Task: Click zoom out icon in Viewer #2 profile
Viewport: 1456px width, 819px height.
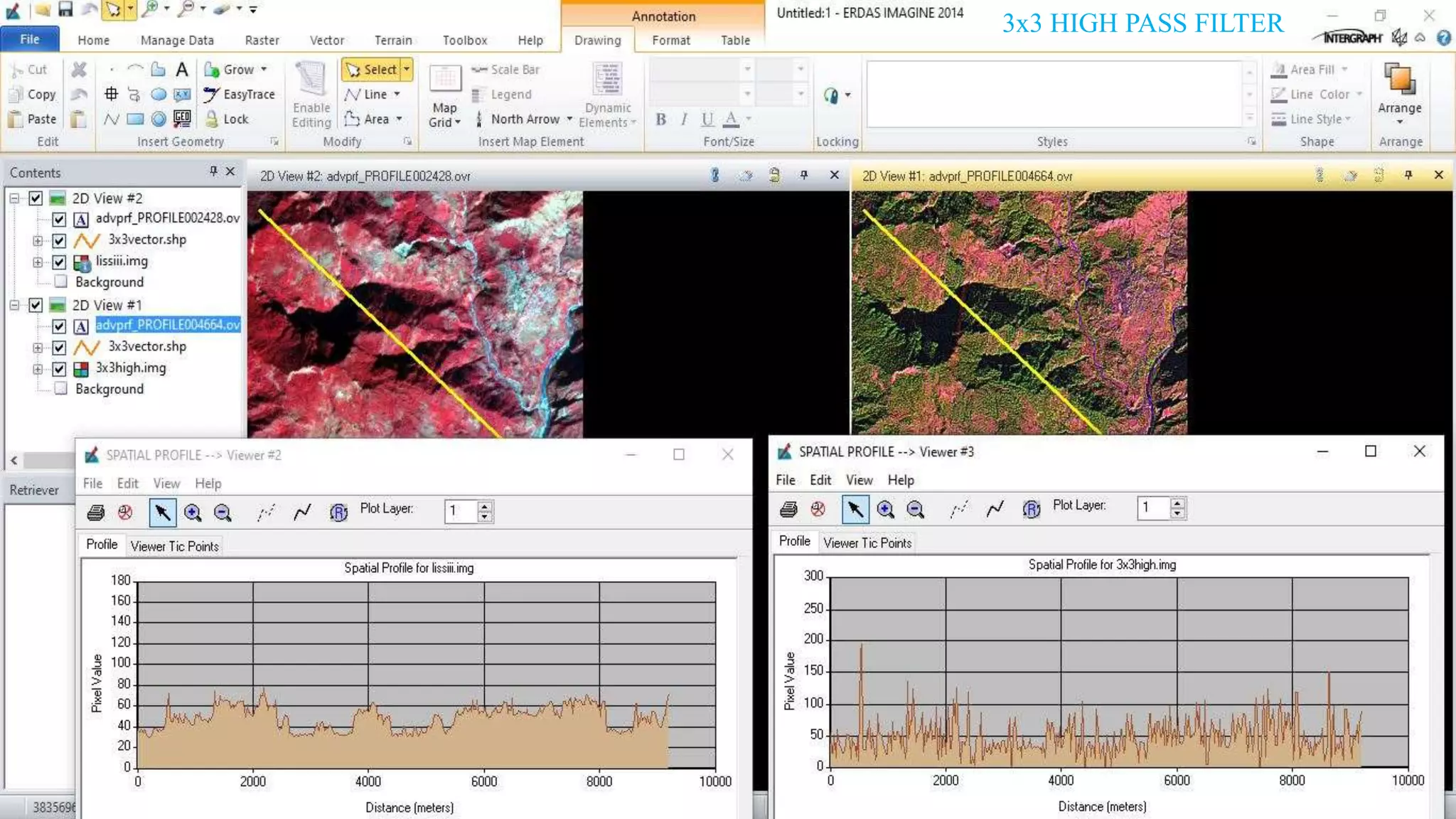Action: (x=223, y=513)
